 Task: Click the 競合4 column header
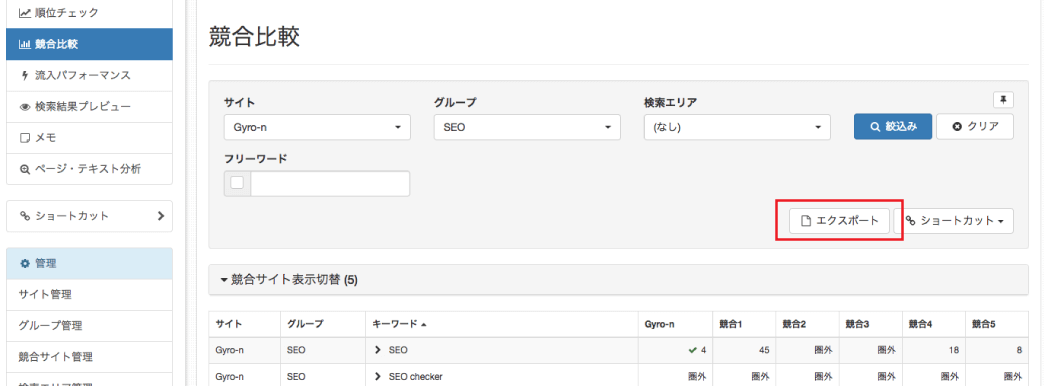[933, 324]
